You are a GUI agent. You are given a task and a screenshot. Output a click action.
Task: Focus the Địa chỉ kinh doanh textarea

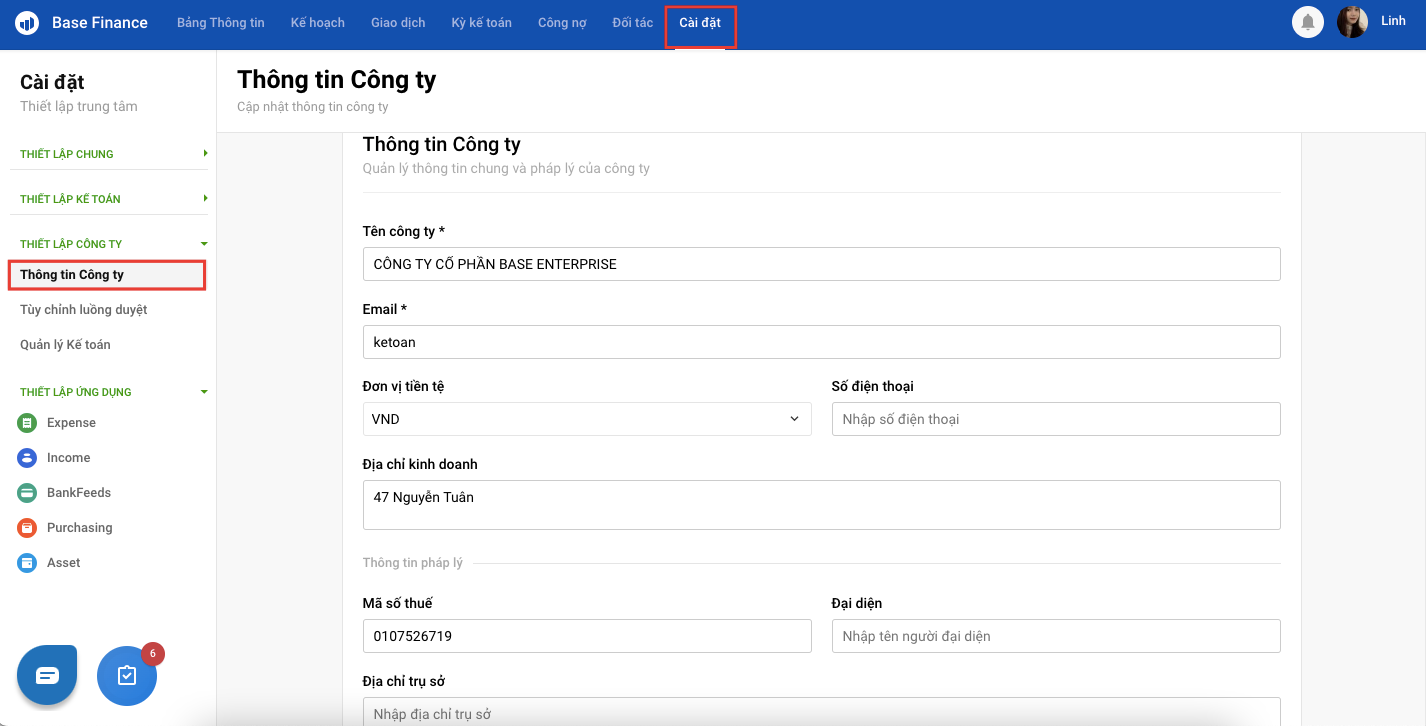pos(821,505)
